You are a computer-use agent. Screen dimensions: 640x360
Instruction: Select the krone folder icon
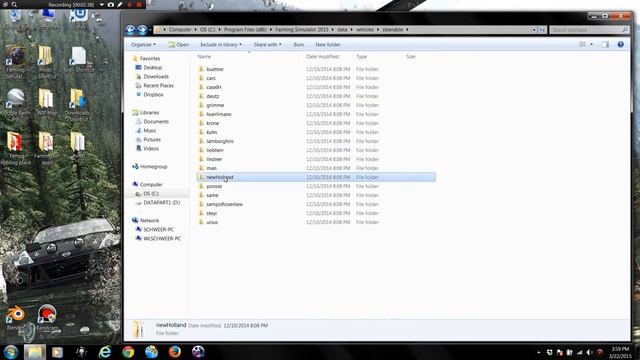click(201, 123)
